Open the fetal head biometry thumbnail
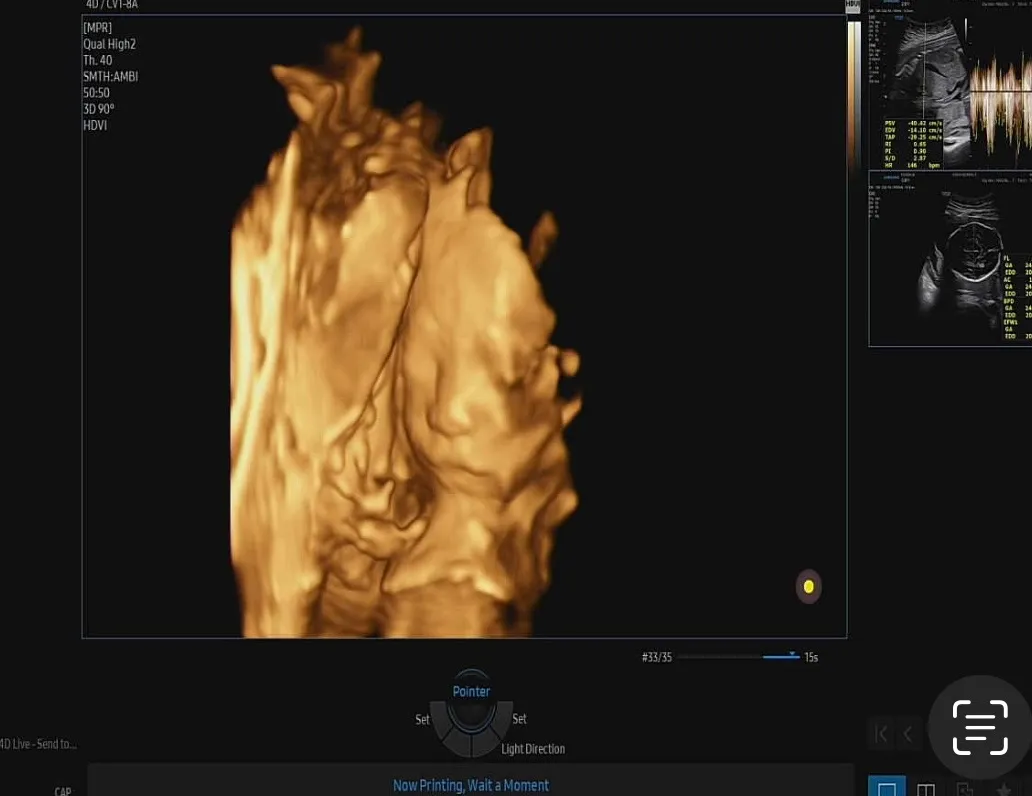The height and width of the screenshot is (796, 1032). (x=950, y=259)
